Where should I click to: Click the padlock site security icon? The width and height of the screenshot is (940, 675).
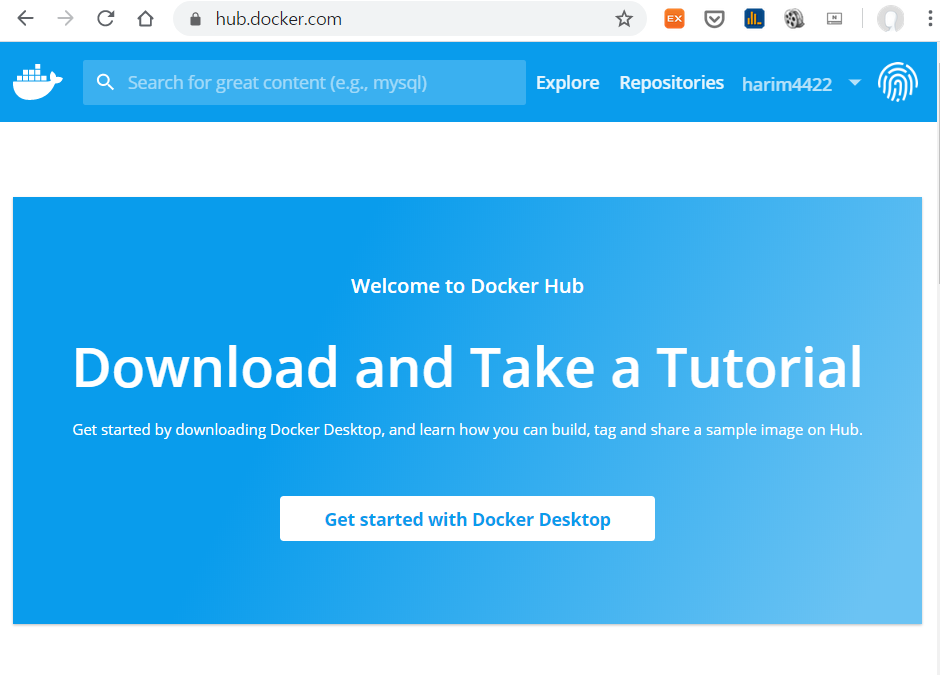[195, 19]
